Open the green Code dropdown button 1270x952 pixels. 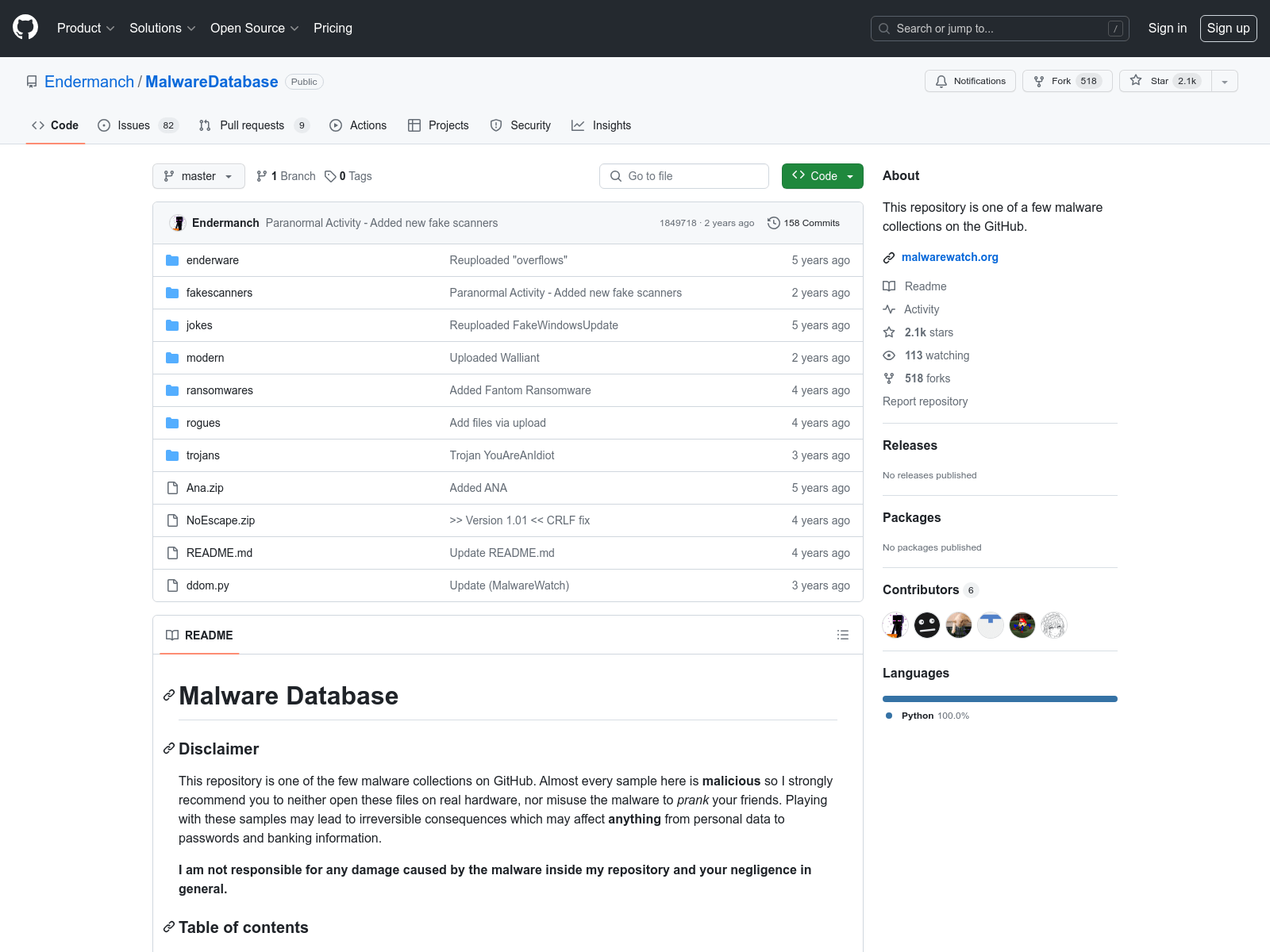pos(822,176)
